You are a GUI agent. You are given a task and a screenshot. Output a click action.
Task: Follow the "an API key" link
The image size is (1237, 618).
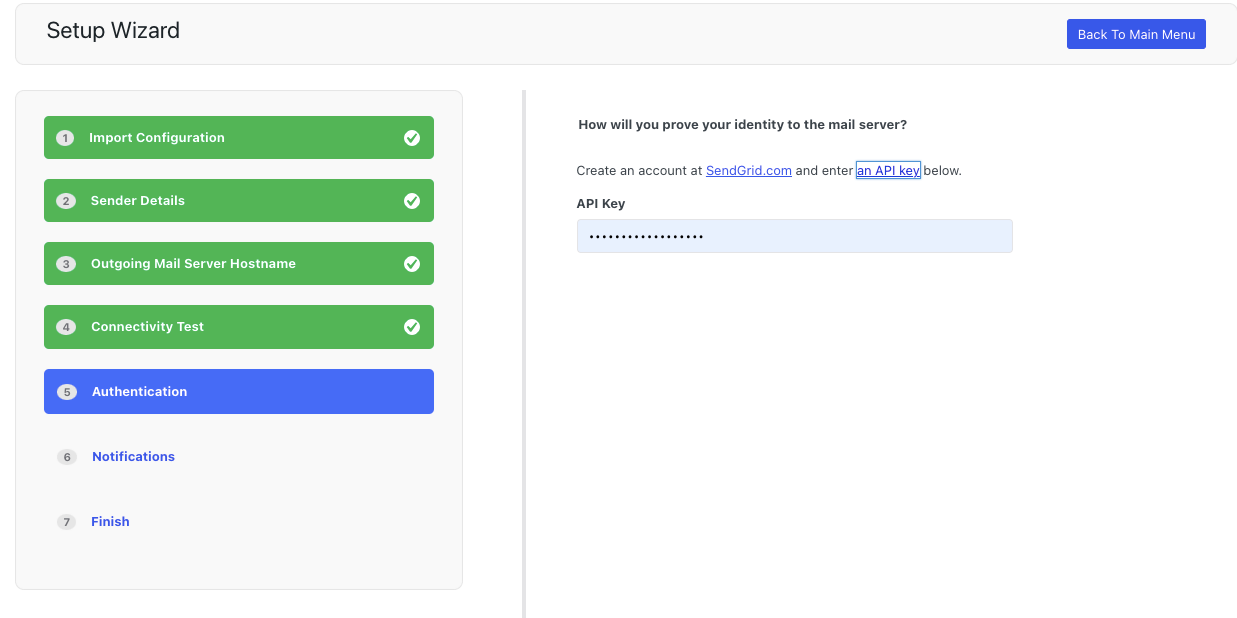tap(887, 171)
